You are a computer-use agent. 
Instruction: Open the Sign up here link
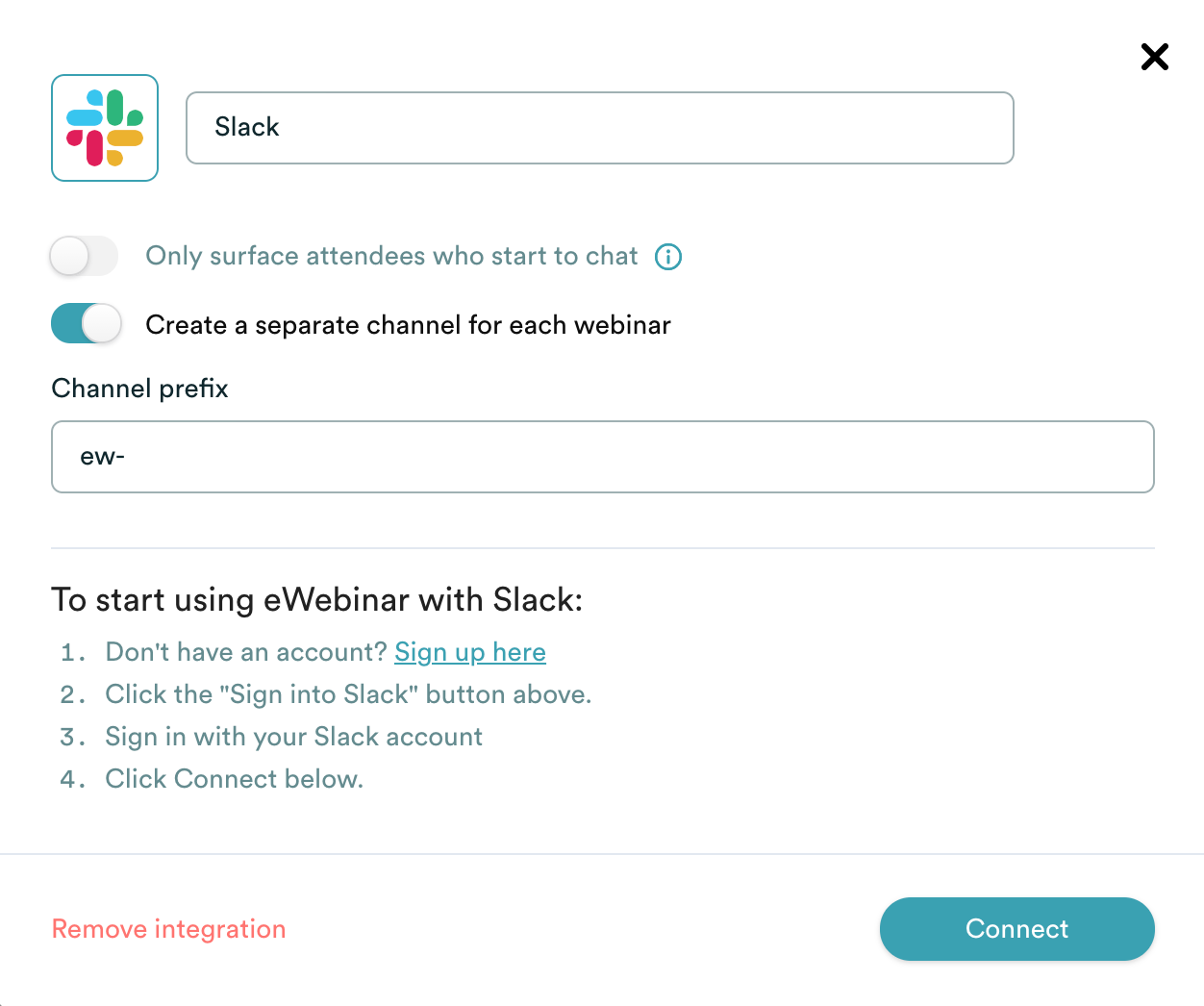pyautogui.click(x=469, y=652)
